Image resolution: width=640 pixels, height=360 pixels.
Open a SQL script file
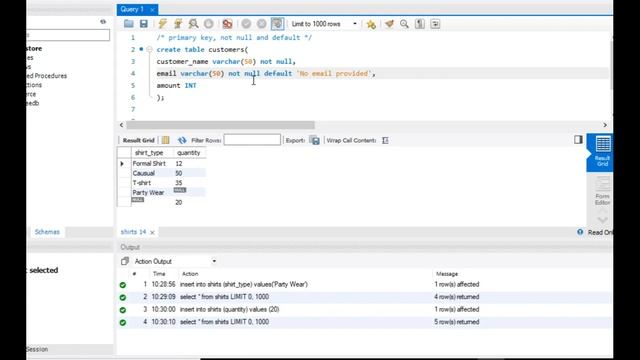[x=129, y=24]
